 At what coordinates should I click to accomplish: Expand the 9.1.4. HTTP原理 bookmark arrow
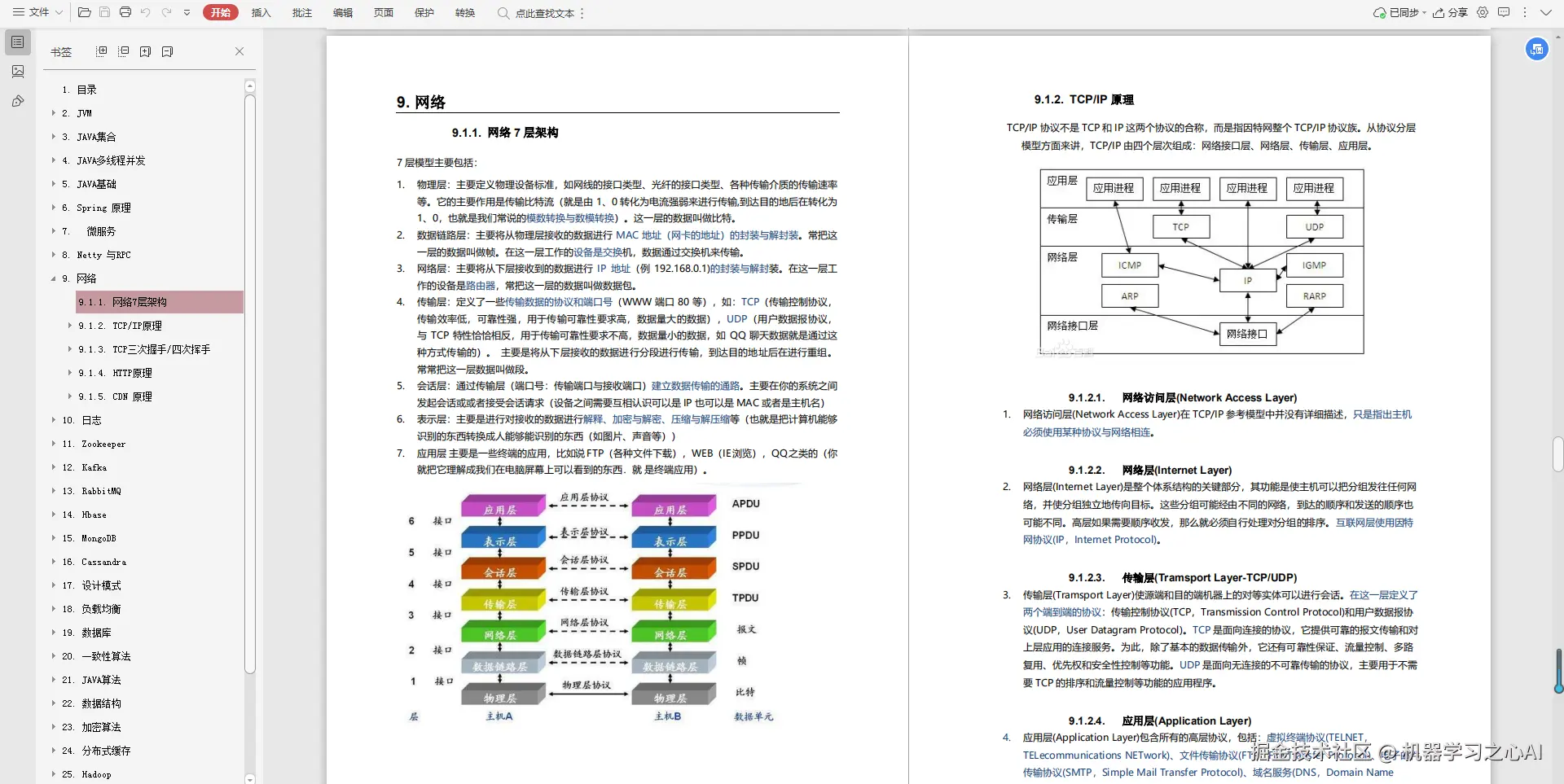click(70, 373)
